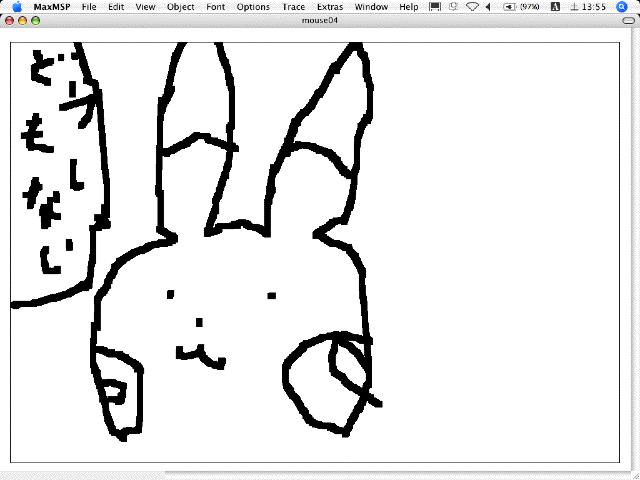The height and width of the screenshot is (480, 640).
Task: Open the MaxMSP application menu
Action: click(x=52, y=7)
